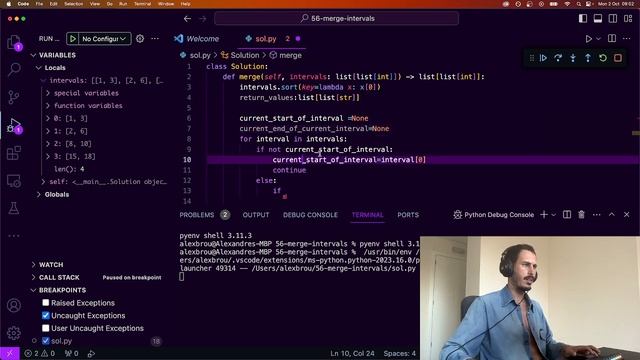The image size is (640, 360).
Task: Continue execution in debug toolbar
Action: [x=543, y=58]
